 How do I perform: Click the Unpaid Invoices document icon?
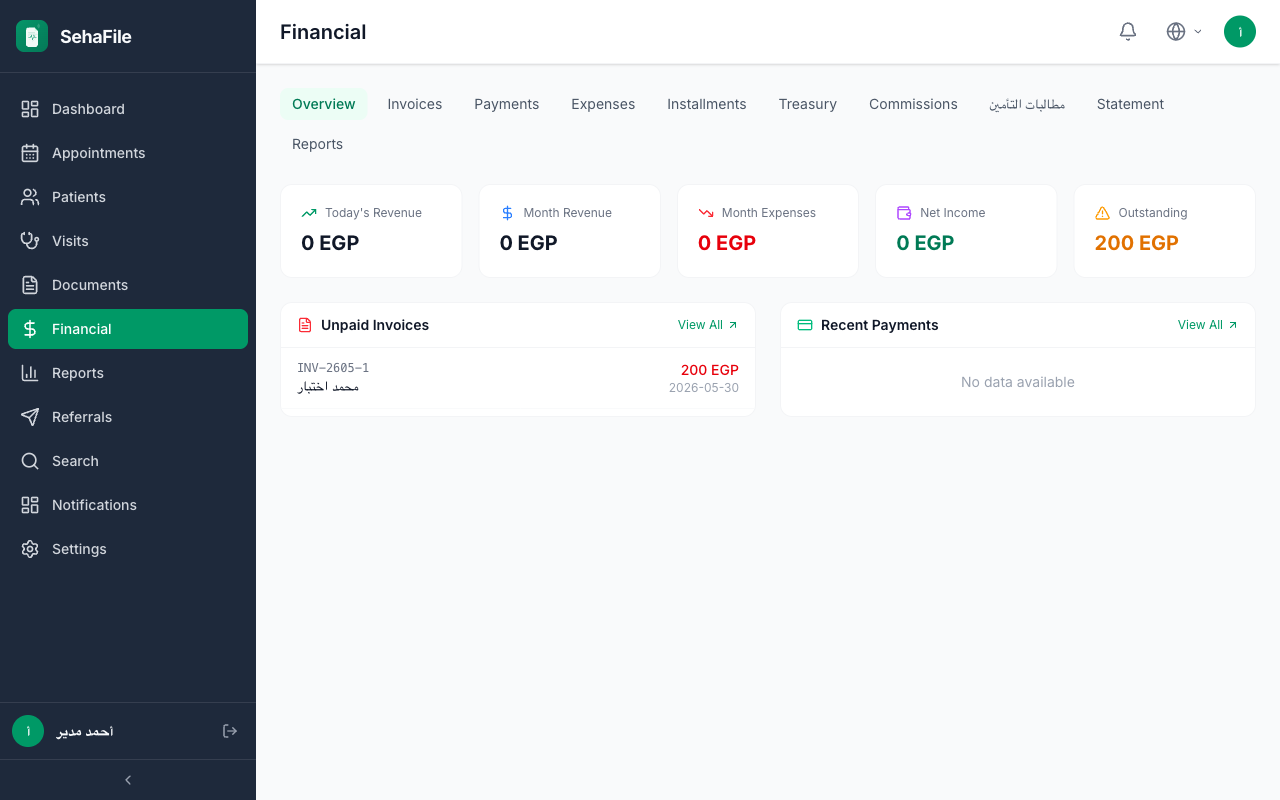click(x=305, y=325)
